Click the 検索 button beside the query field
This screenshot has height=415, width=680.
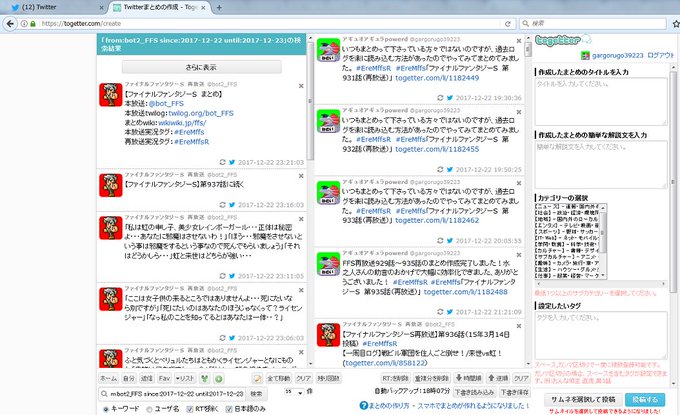click(x=256, y=394)
